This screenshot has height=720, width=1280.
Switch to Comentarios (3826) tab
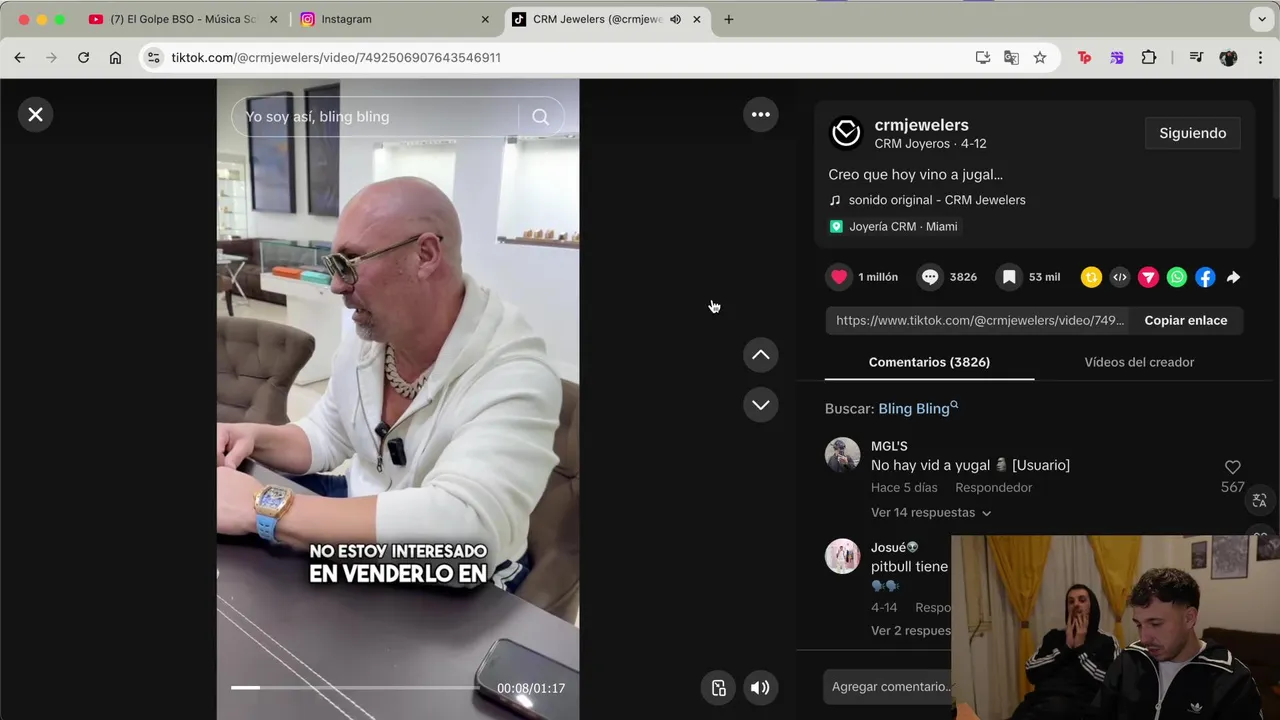point(929,362)
